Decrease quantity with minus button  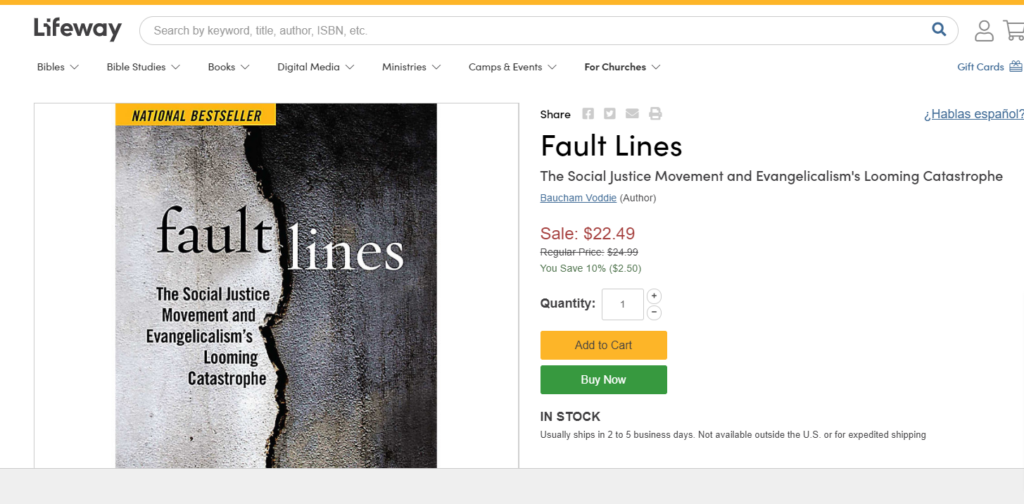(654, 313)
